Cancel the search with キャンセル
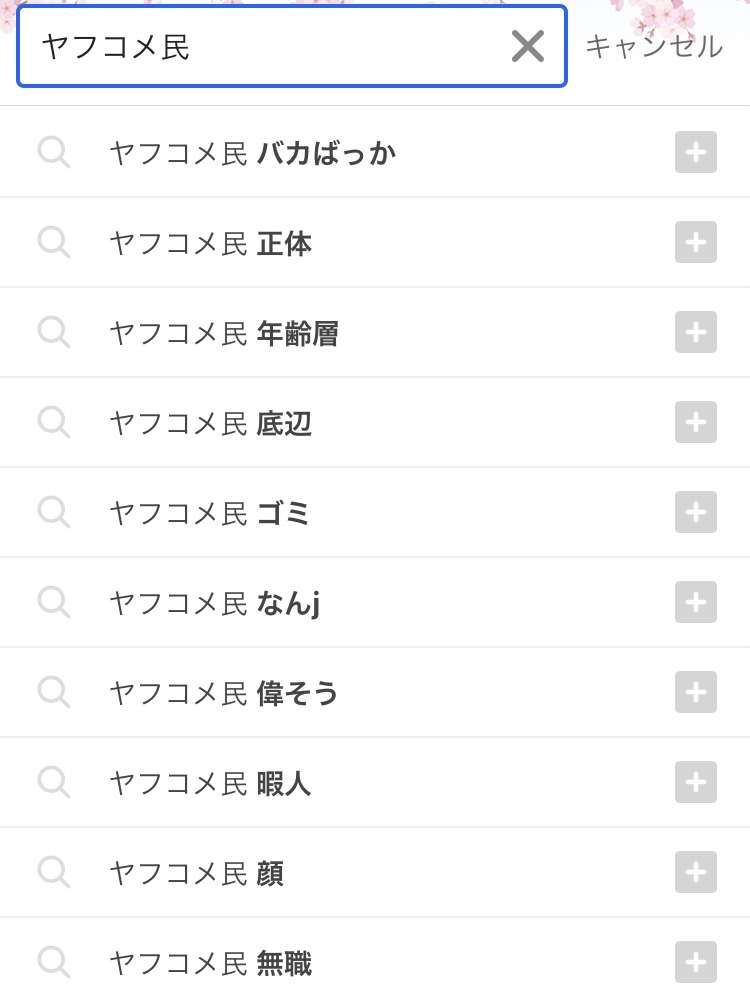The image size is (750, 1003). (654, 46)
